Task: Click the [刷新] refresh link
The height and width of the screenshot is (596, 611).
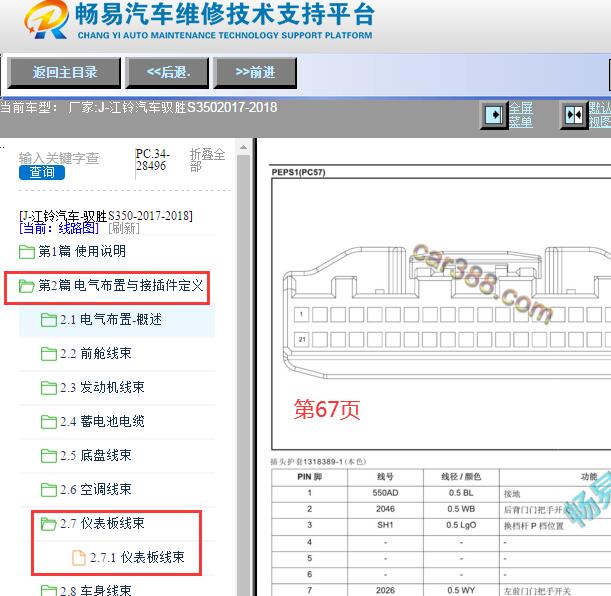Action: (124, 228)
